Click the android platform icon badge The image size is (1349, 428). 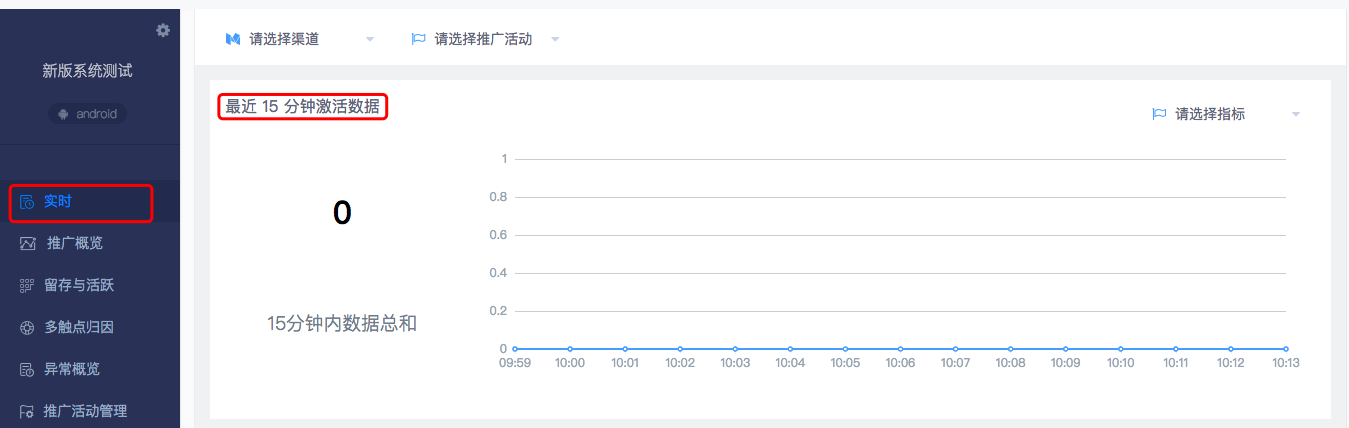click(64, 114)
